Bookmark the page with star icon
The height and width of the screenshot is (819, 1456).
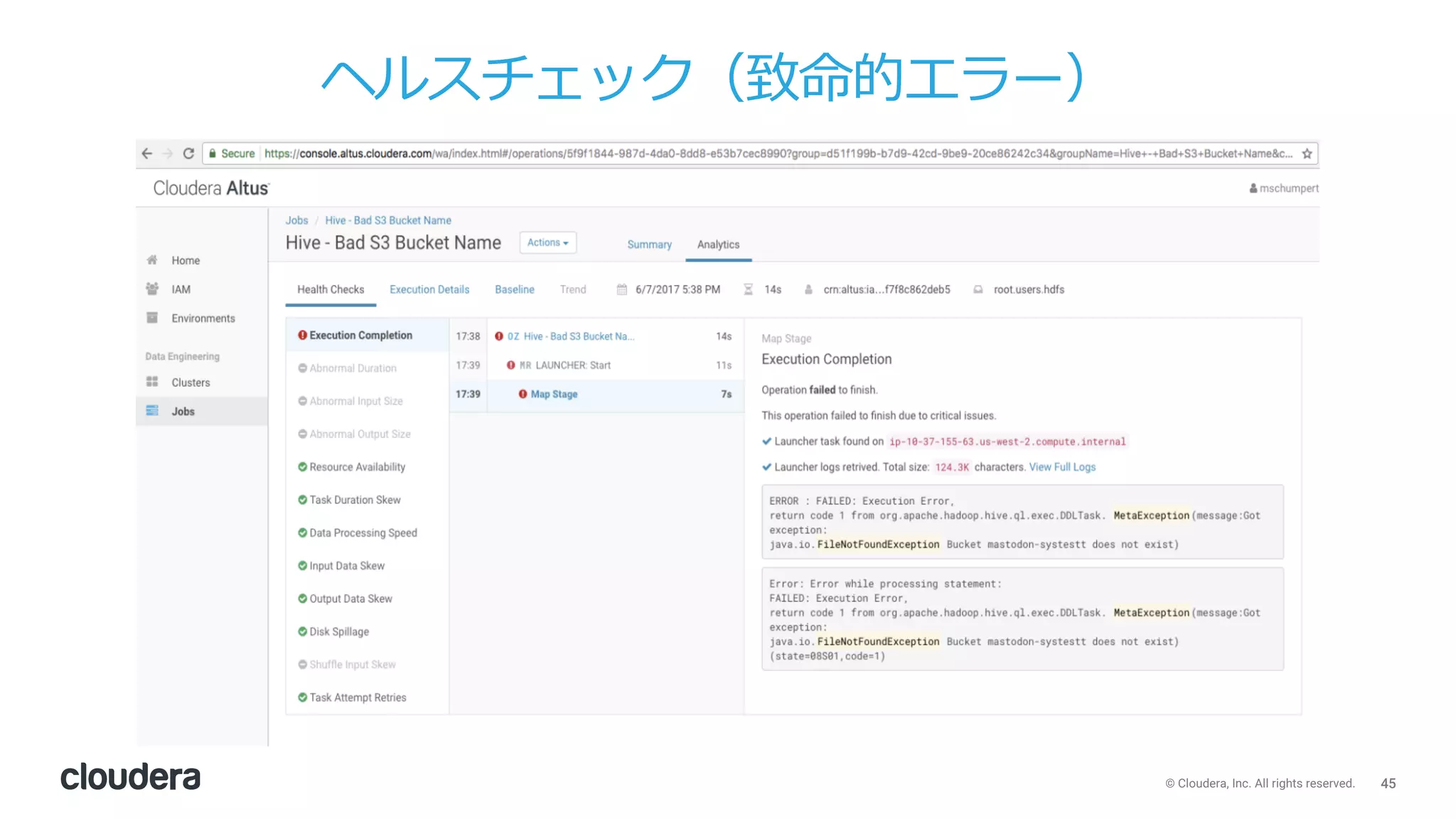(1307, 154)
